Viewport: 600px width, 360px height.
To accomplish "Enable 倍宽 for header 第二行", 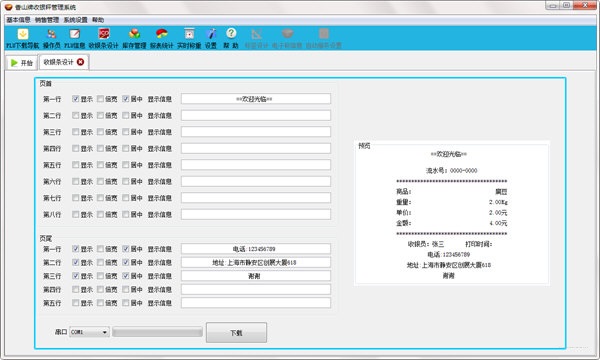I will tap(100, 115).
